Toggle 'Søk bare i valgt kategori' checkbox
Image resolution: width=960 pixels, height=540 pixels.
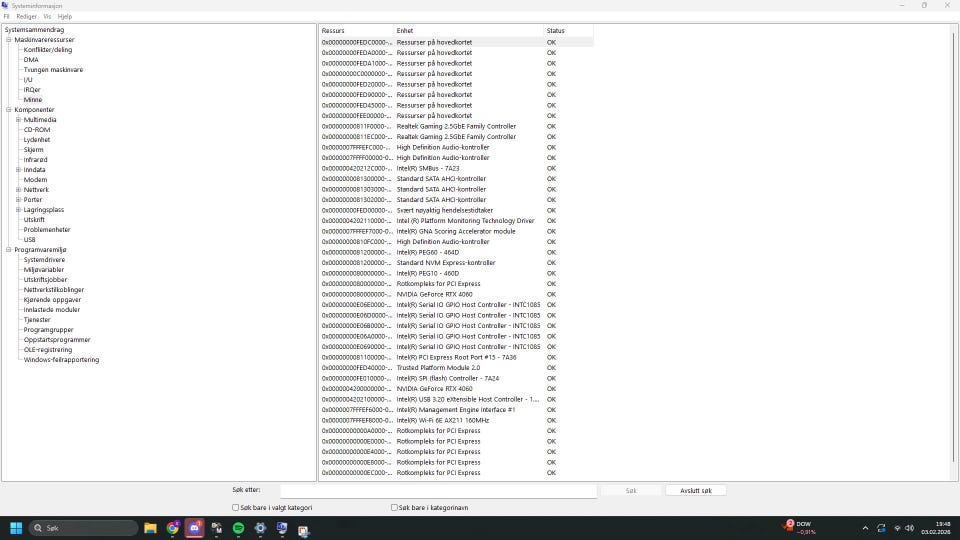click(x=236, y=508)
